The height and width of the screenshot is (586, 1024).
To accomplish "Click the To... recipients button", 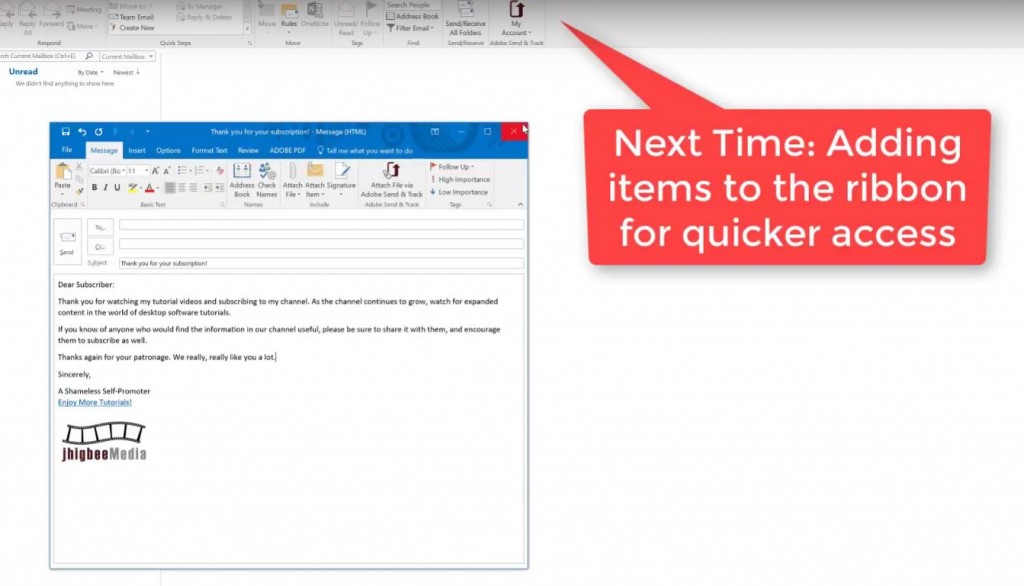I will point(100,227).
